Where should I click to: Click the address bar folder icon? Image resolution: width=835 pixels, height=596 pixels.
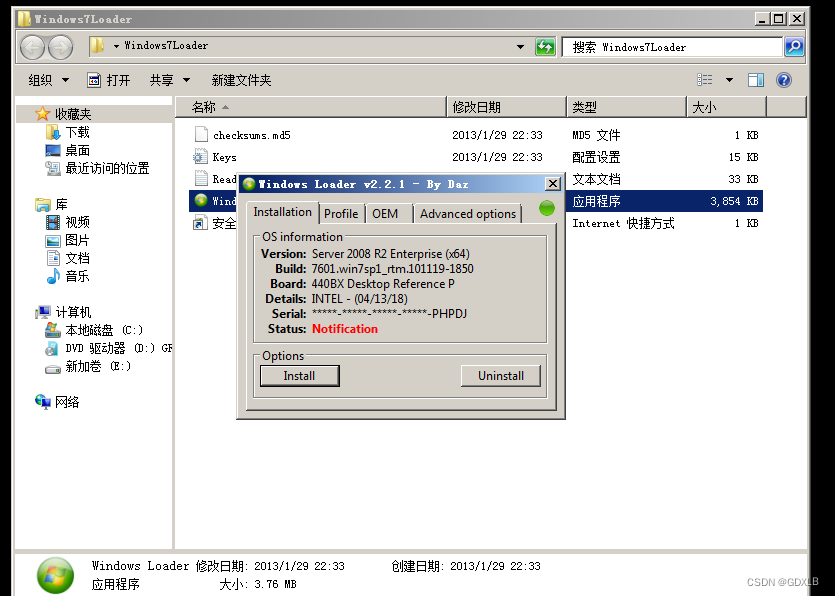(x=97, y=46)
